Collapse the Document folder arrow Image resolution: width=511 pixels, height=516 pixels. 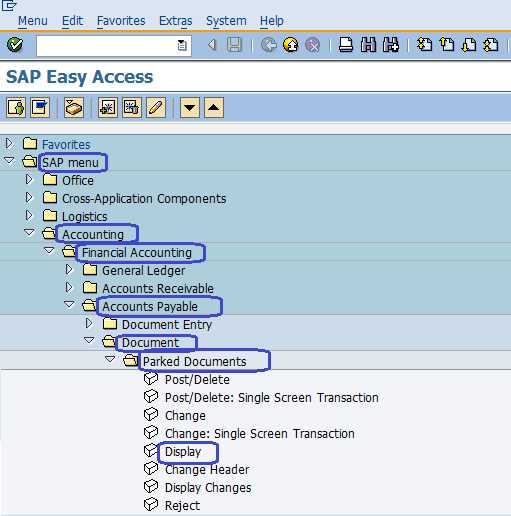[89, 341]
